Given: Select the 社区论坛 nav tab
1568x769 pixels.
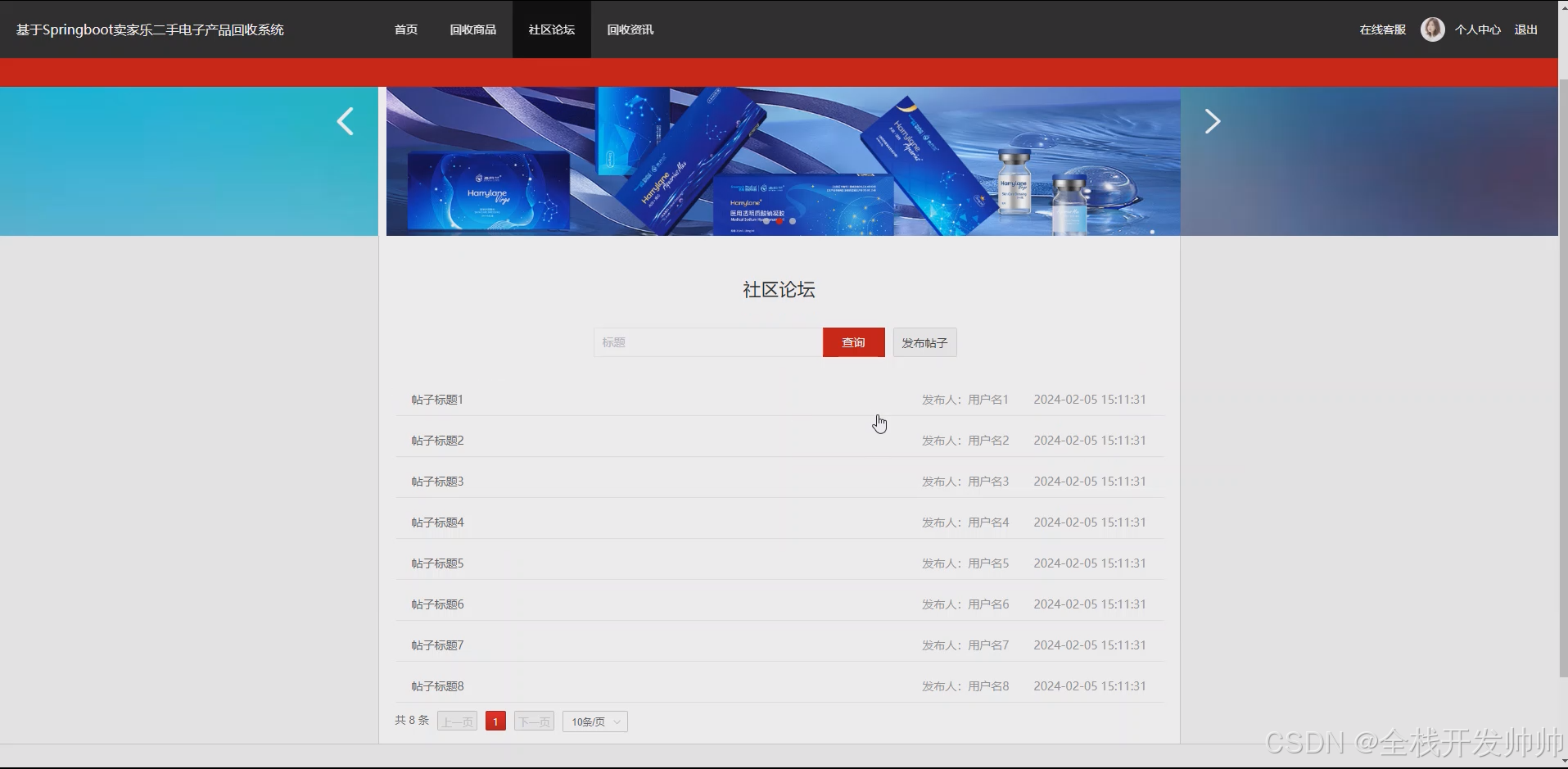Looking at the screenshot, I should coord(552,29).
